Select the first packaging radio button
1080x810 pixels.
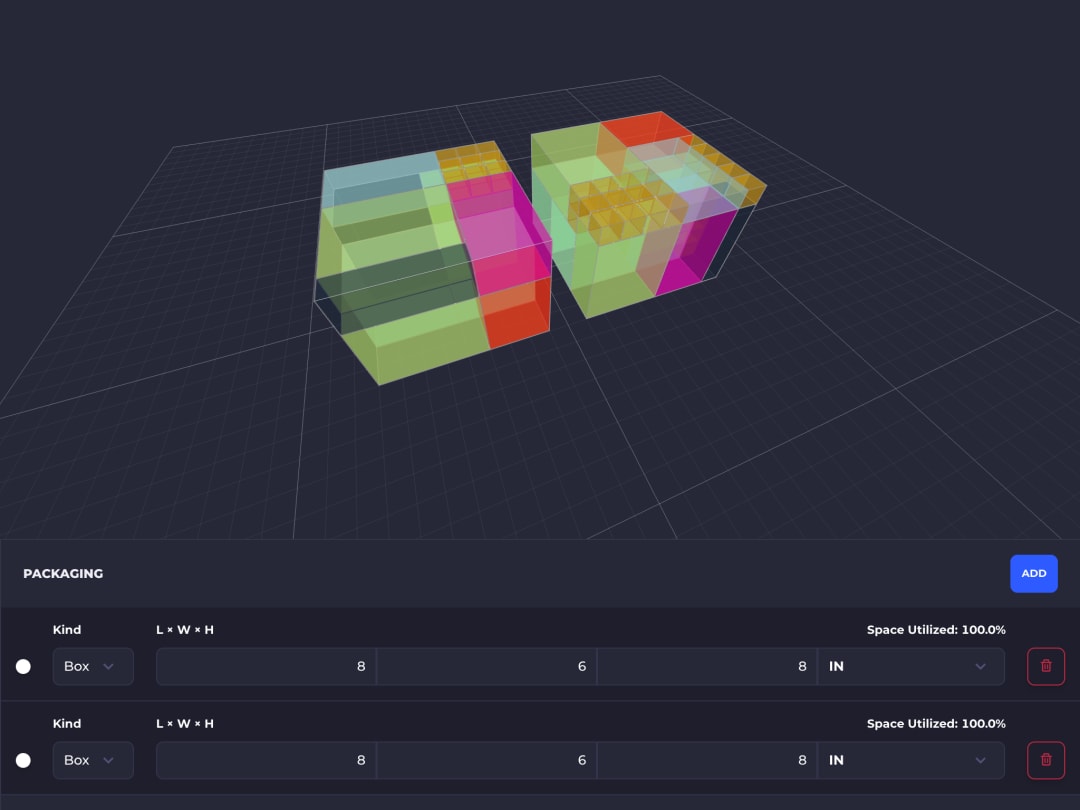tap(23, 666)
